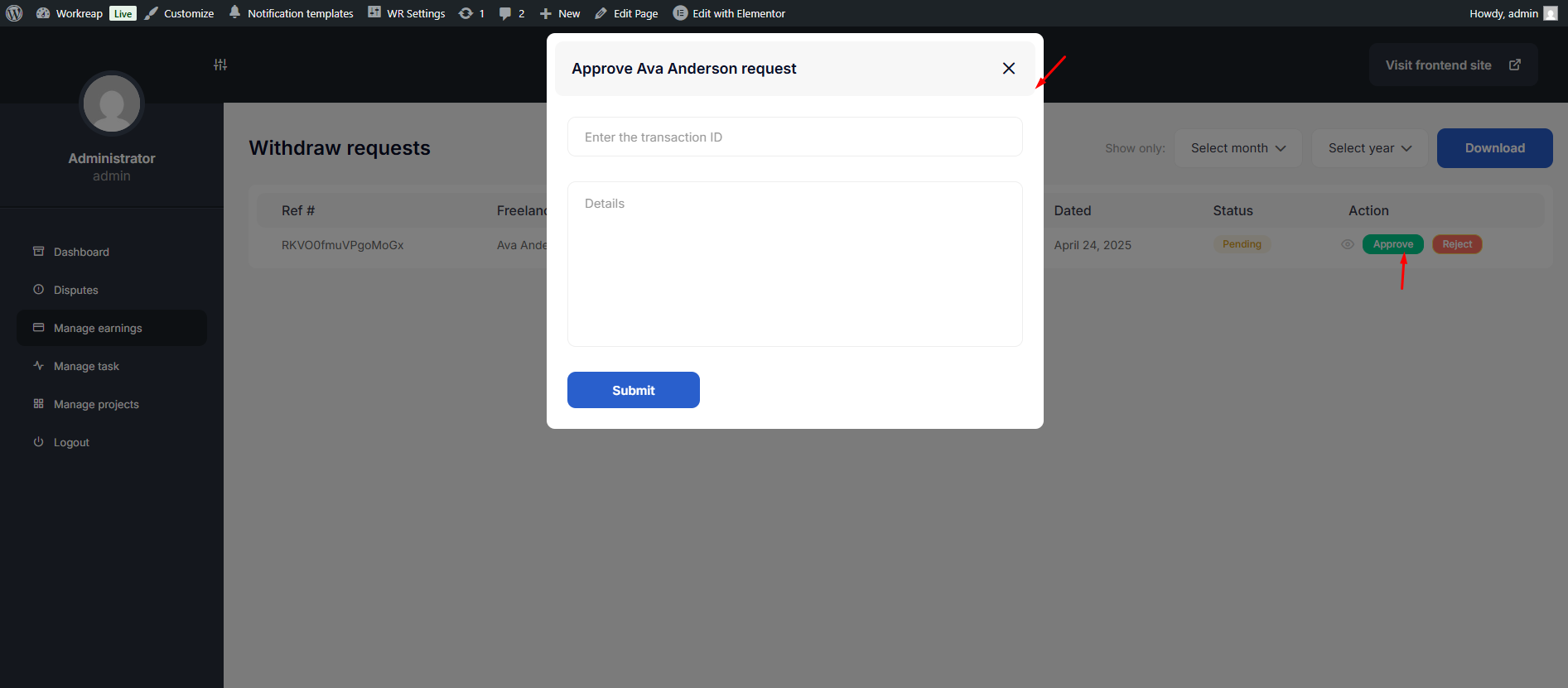Click the administrator avatar image
The width and height of the screenshot is (1568, 688).
tap(112, 103)
